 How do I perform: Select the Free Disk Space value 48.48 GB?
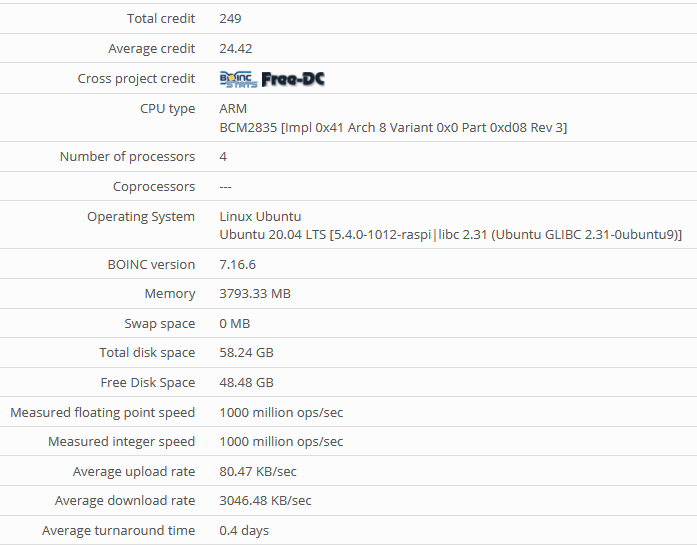click(246, 383)
